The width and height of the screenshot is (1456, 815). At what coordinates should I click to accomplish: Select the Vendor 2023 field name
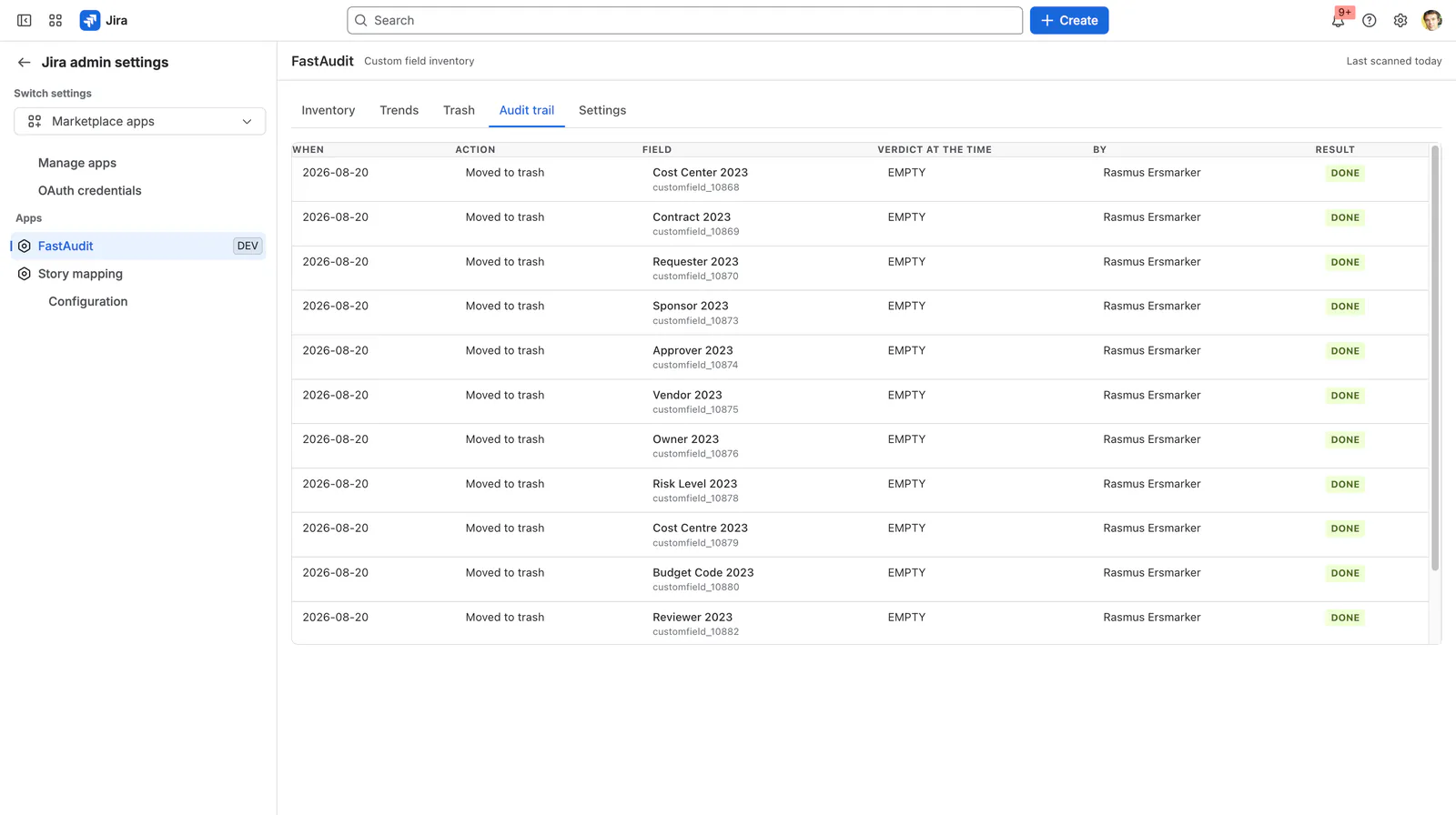687,395
